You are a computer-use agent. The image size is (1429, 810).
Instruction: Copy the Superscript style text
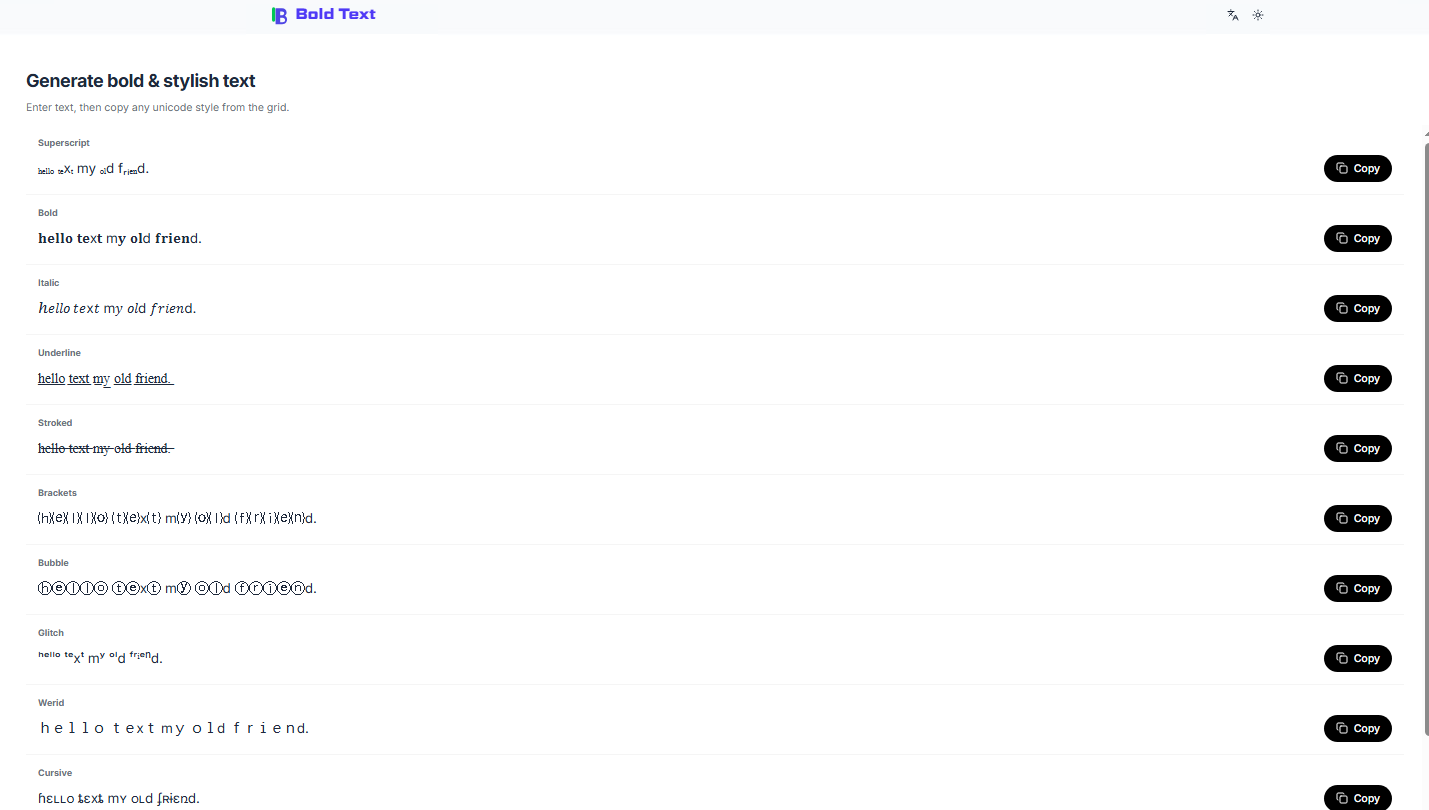pyautogui.click(x=1357, y=169)
